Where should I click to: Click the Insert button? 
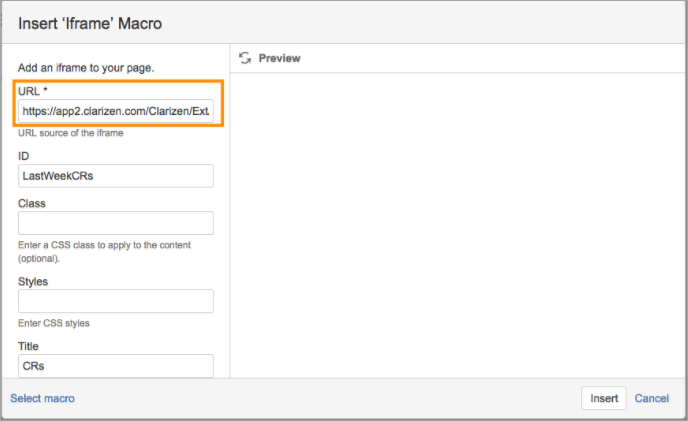click(604, 398)
